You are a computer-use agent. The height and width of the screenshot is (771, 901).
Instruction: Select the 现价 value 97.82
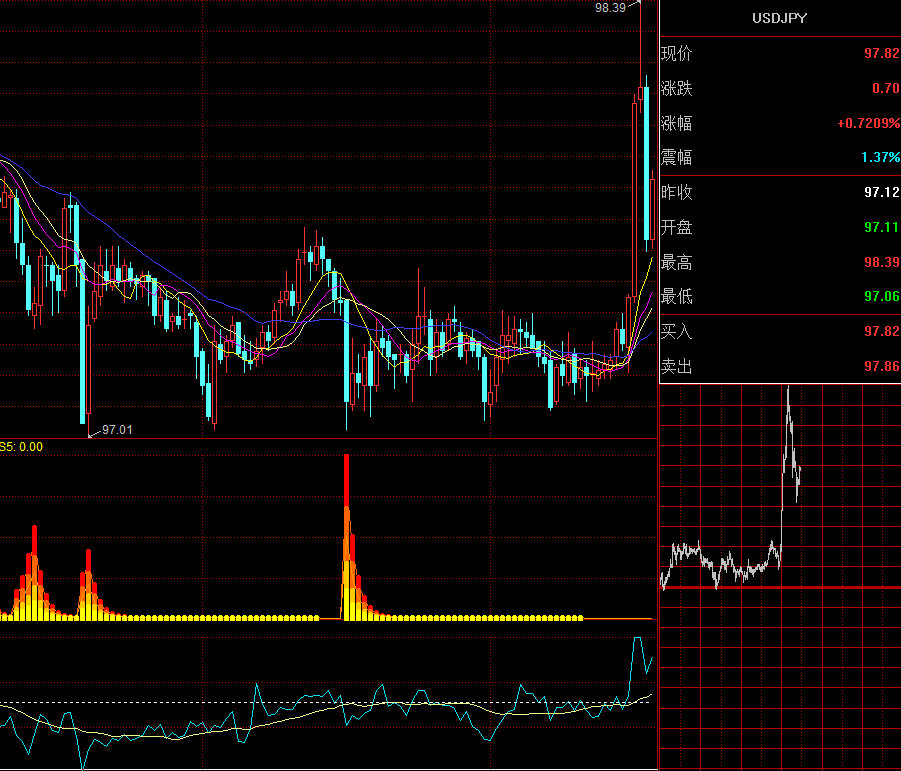tap(881, 53)
